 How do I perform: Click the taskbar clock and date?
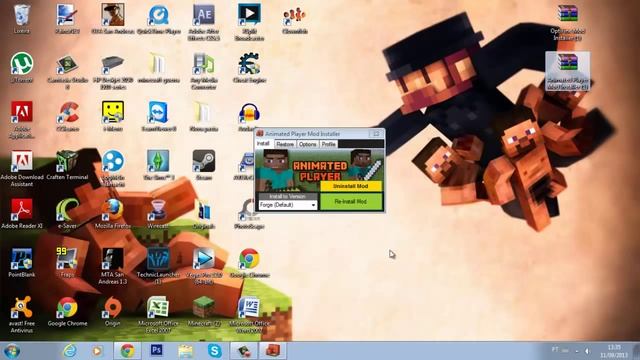click(x=614, y=351)
